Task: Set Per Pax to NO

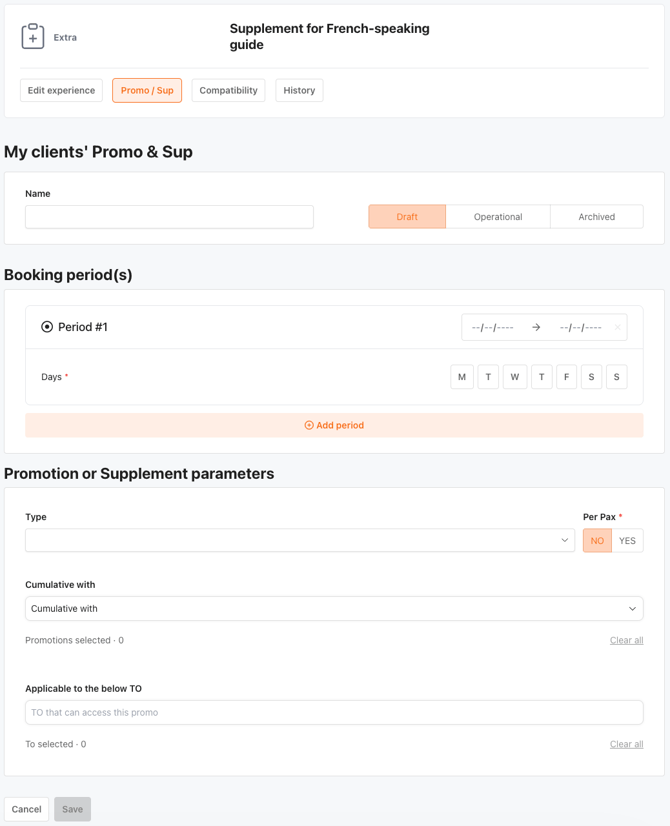Action: point(597,541)
